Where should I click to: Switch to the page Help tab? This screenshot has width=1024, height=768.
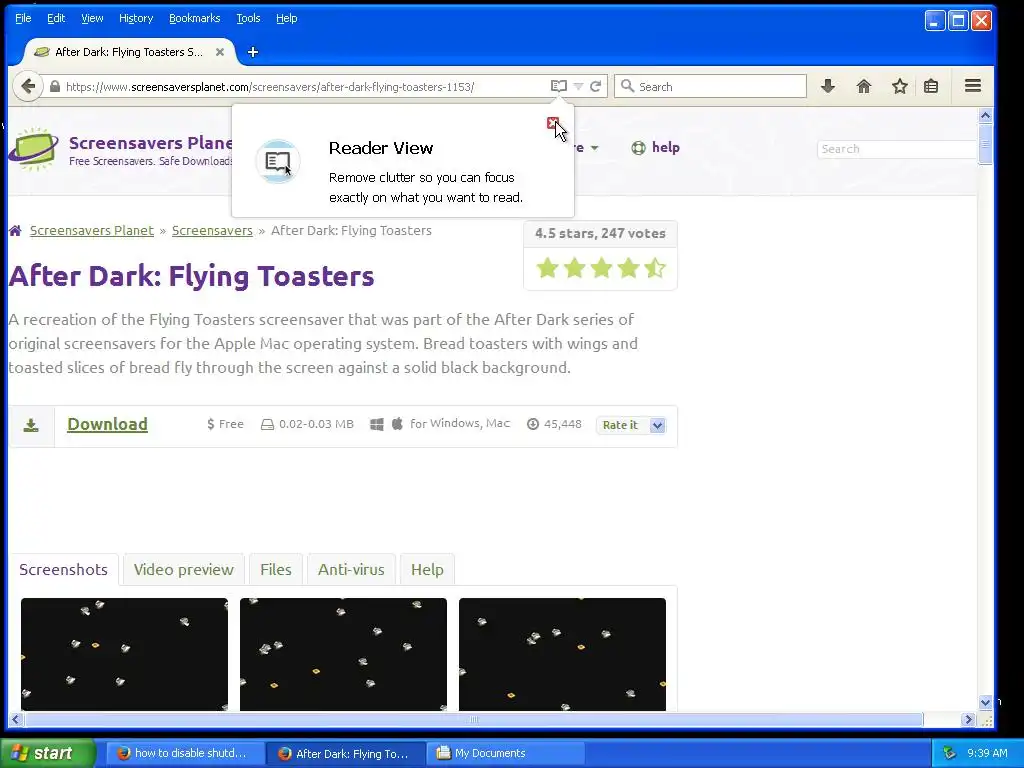pos(427,569)
